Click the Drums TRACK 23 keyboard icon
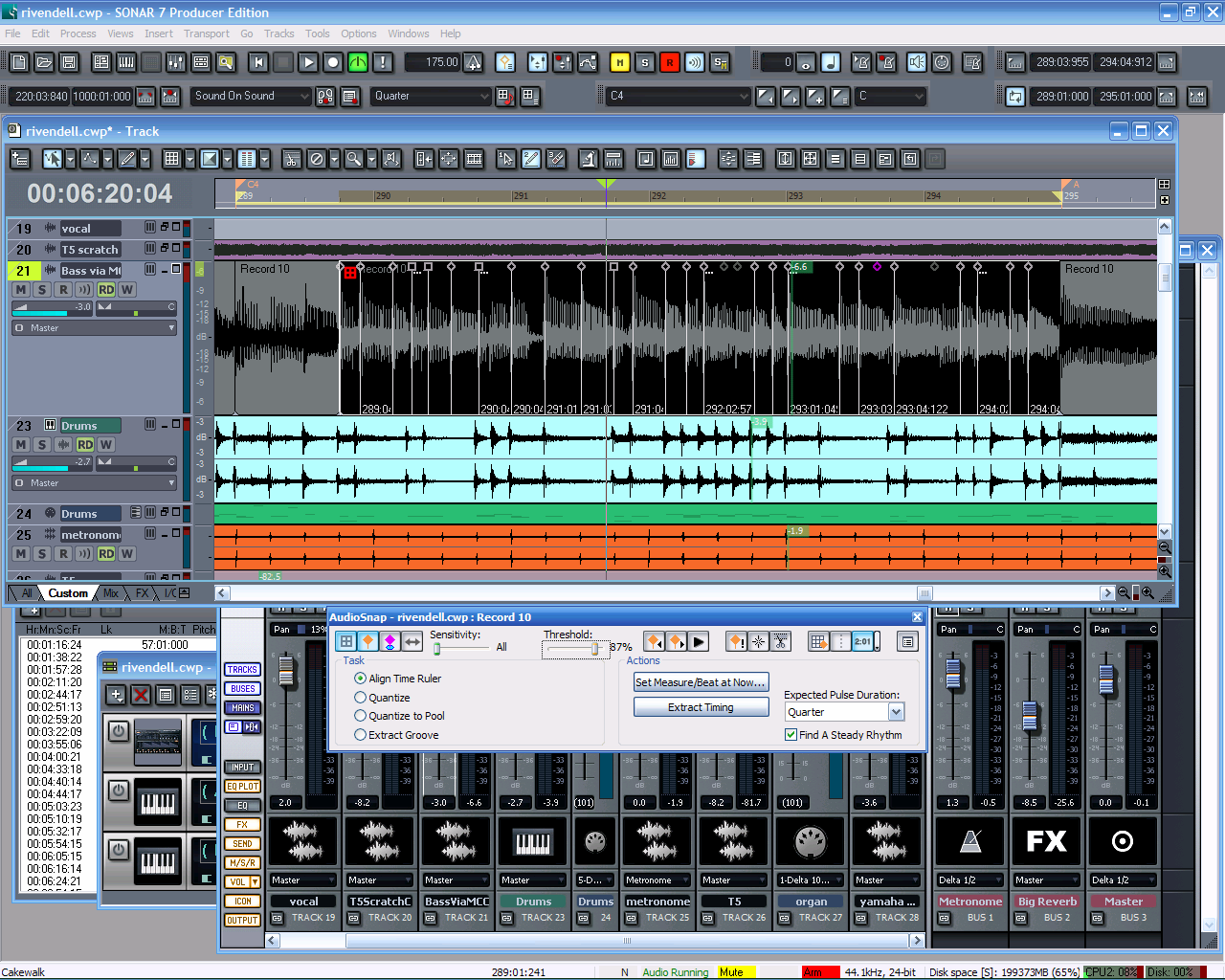Screen dimensions: 1225x980 [x=533, y=842]
